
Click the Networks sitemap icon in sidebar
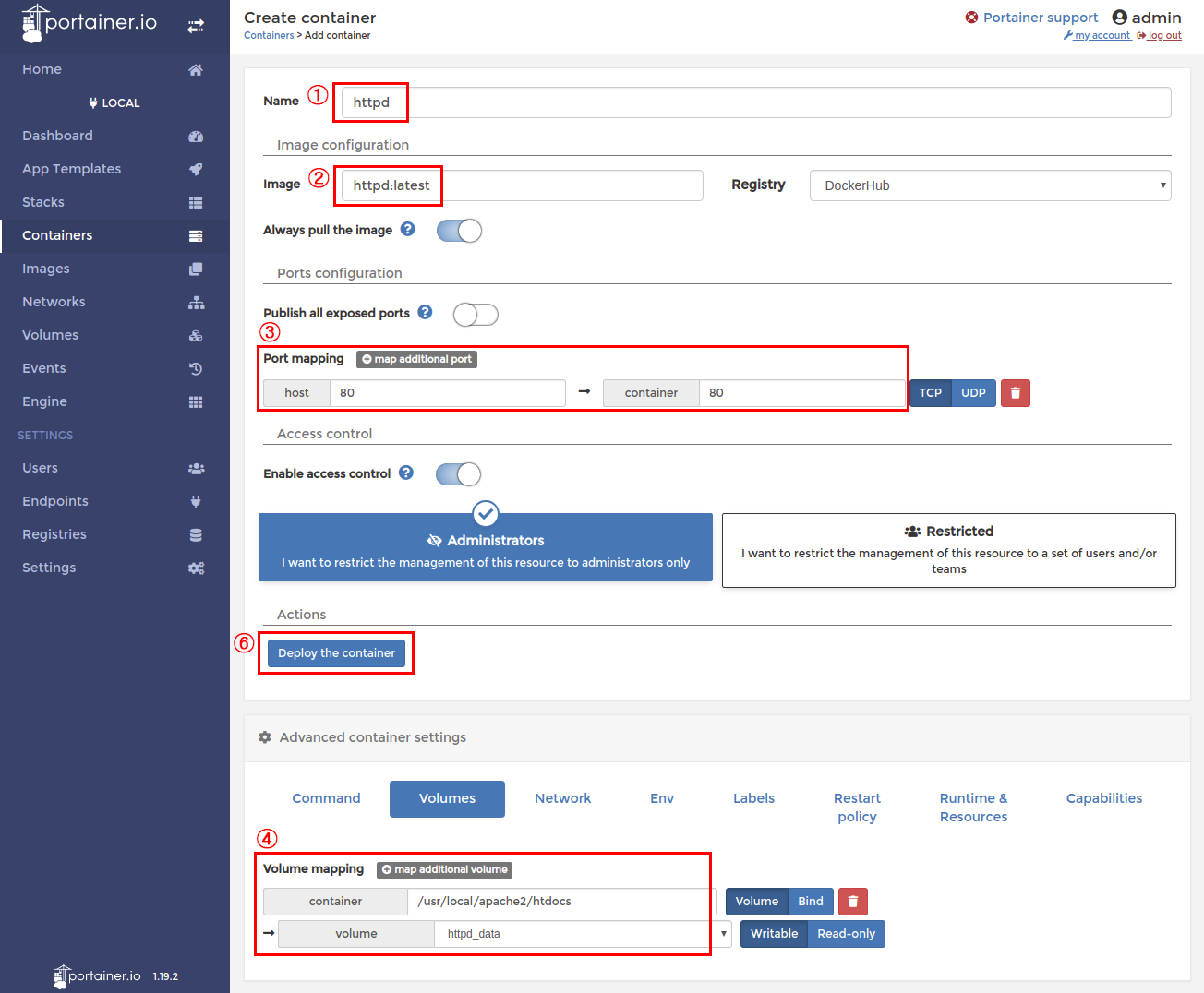196,303
